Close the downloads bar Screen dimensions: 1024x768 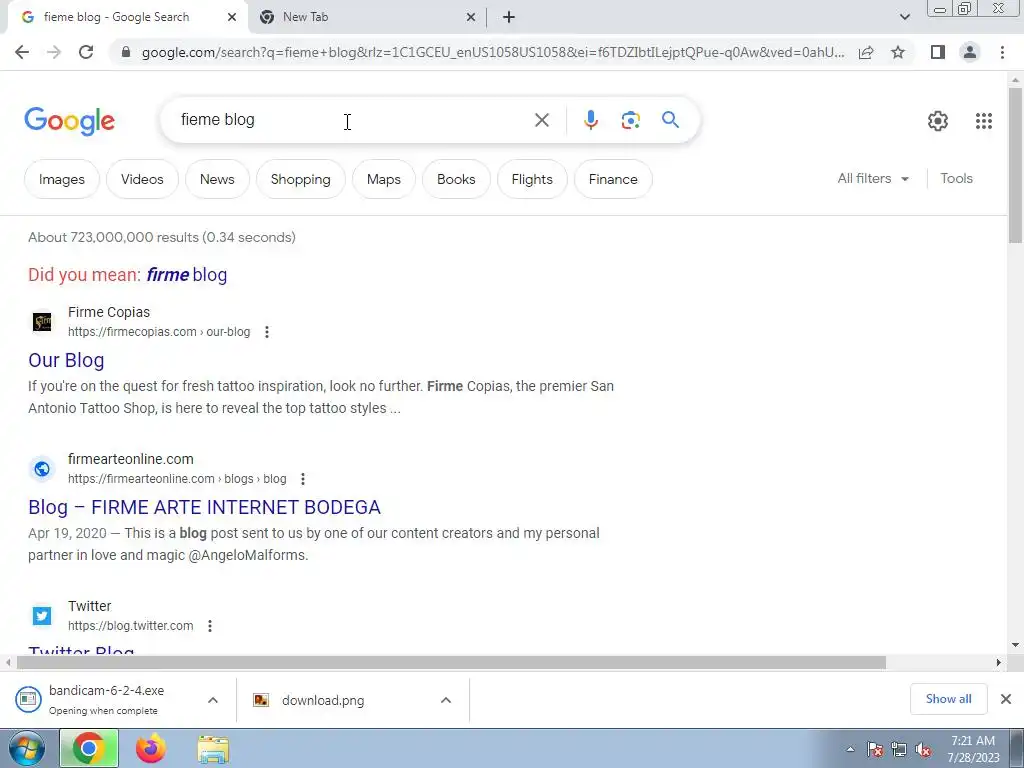pyautogui.click(x=1006, y=699)
